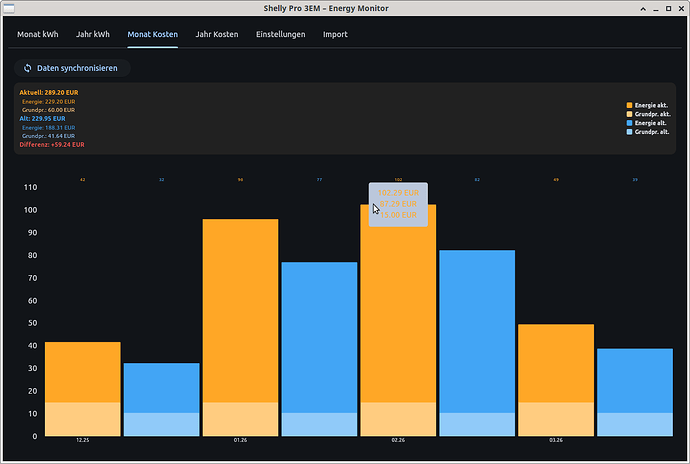Switch to the Monat kWh tab
The image size is (690, 464).
(x=38, y=34)
